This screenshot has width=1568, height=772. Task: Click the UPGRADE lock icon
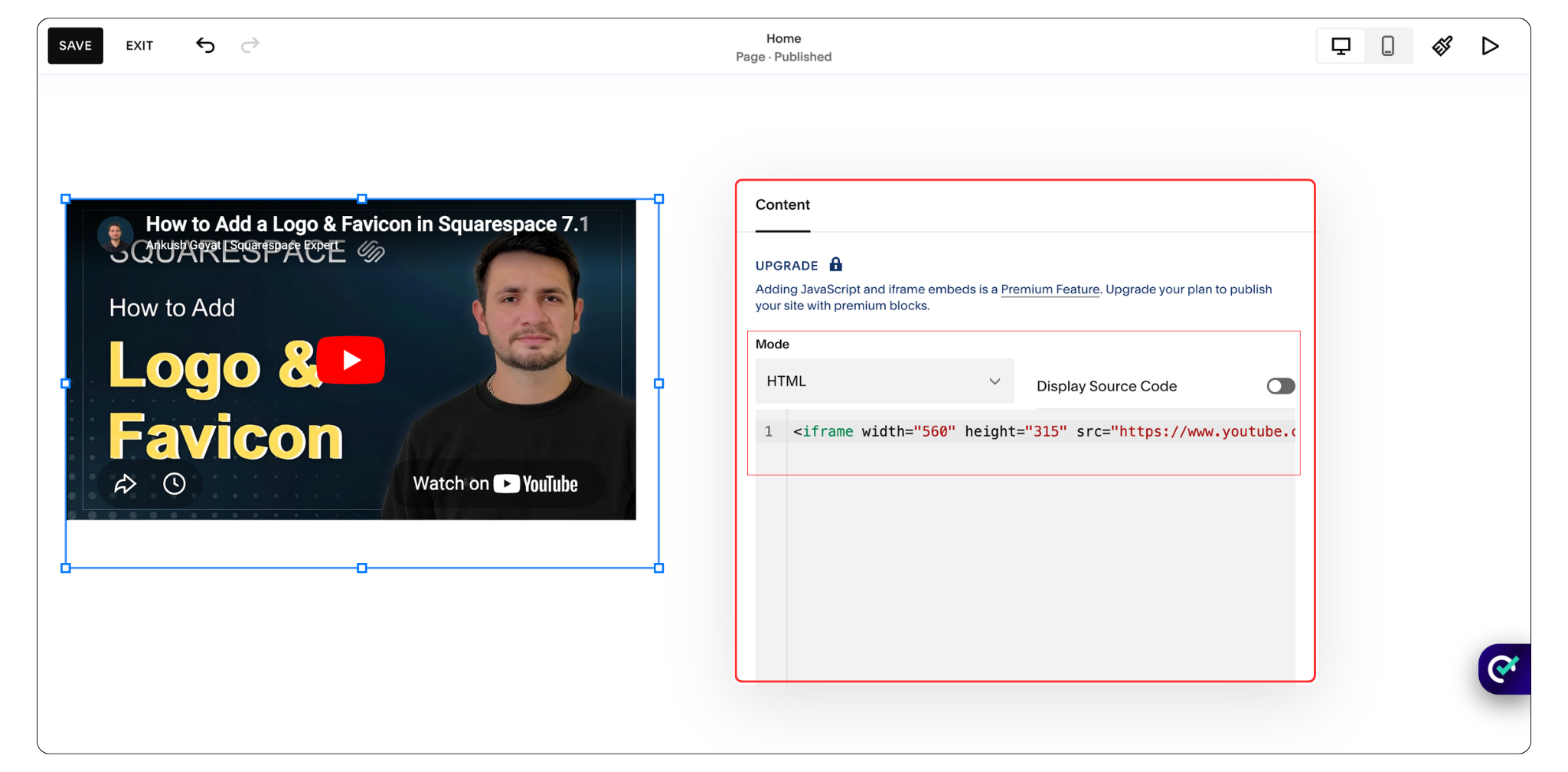(x=836, y=265)
